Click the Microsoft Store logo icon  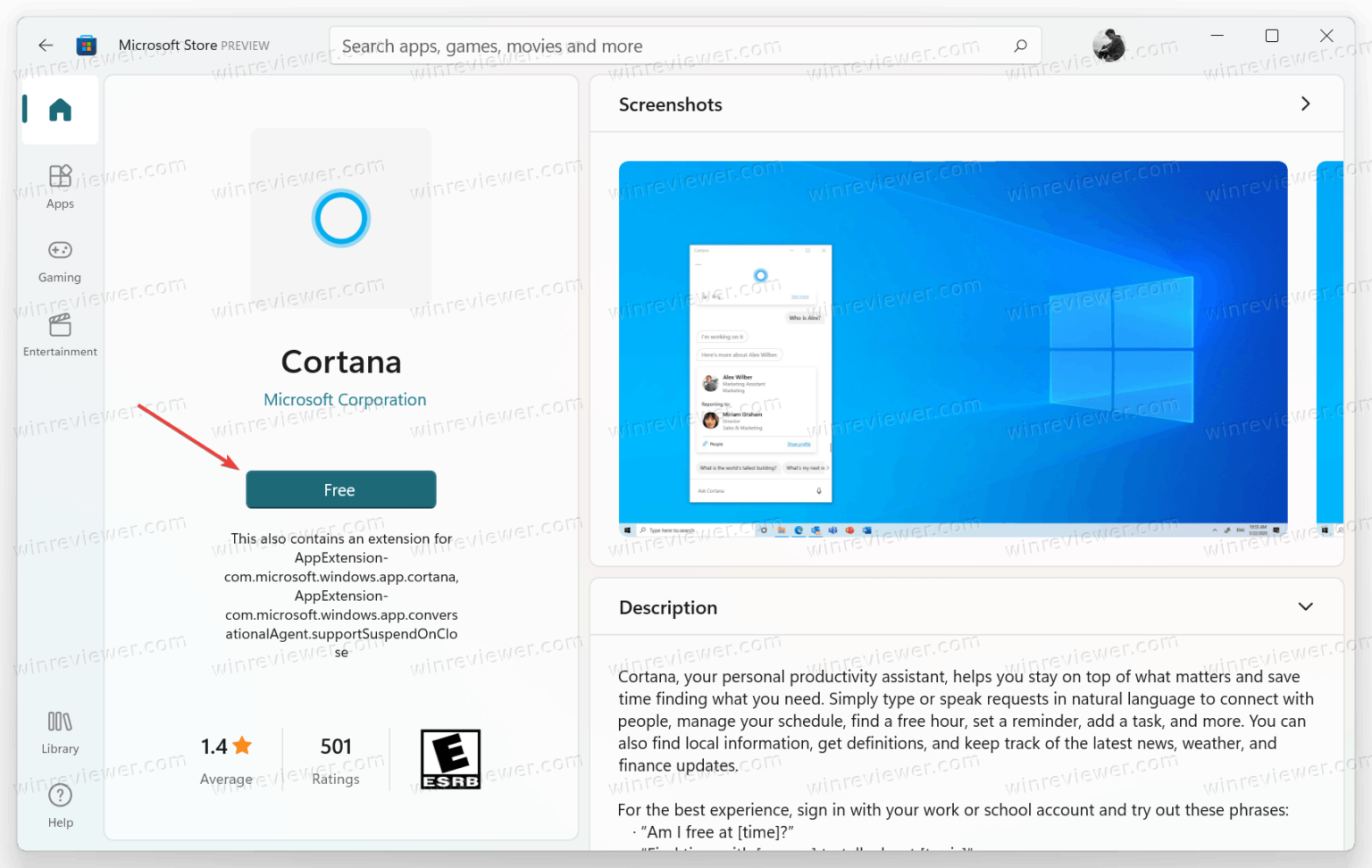coord(86,45)
